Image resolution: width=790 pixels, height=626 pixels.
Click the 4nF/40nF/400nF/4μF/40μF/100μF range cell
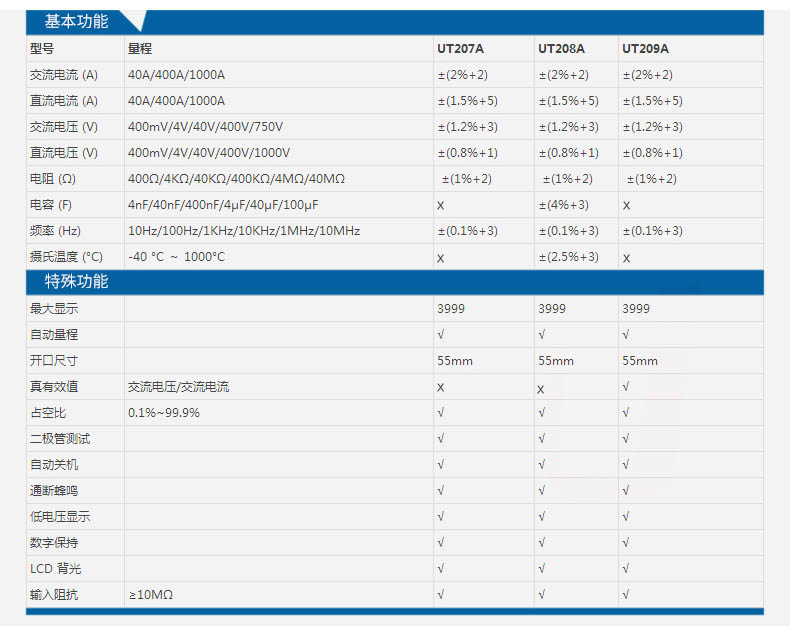(223, 205)
